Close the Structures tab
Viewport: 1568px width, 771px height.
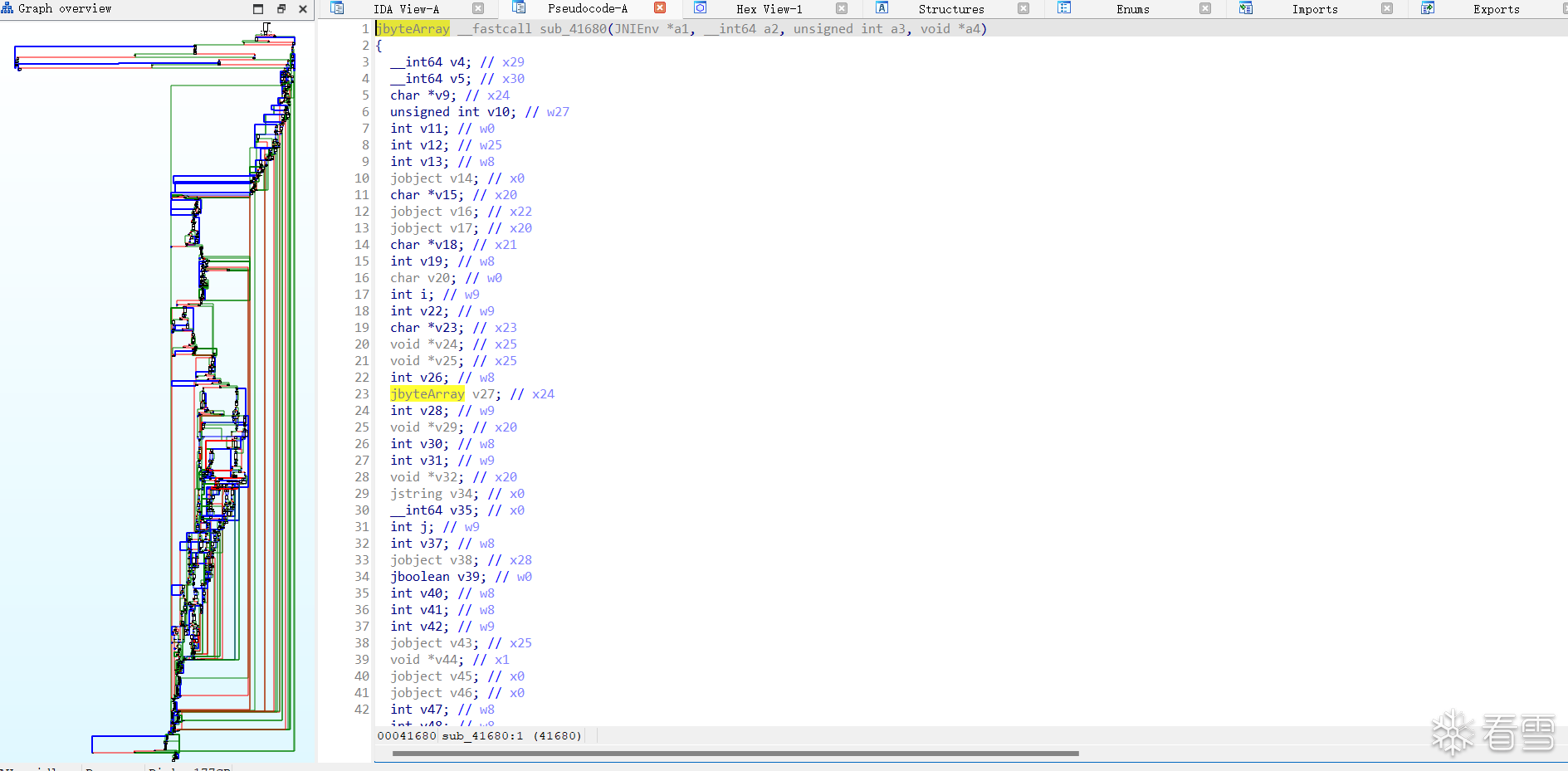click(1023, 8)
